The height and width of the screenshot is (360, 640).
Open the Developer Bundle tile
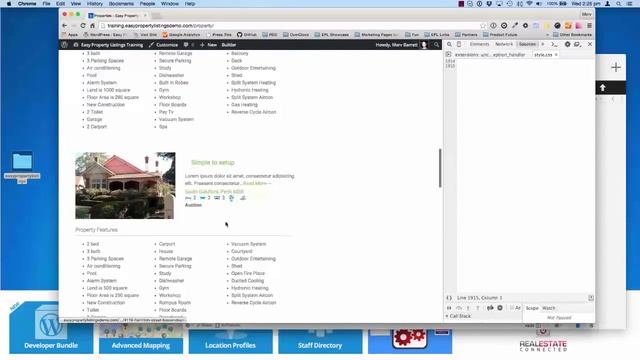click(51, 327)
